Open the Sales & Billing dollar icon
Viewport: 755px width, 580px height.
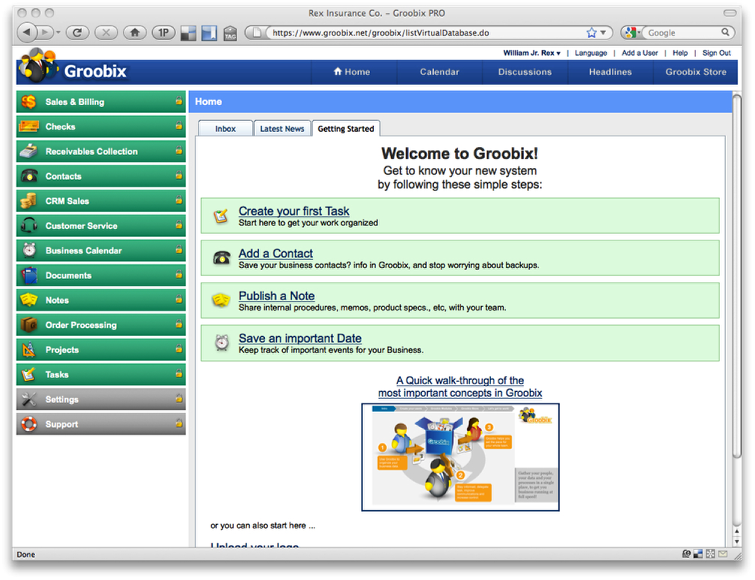pos(29,102)
